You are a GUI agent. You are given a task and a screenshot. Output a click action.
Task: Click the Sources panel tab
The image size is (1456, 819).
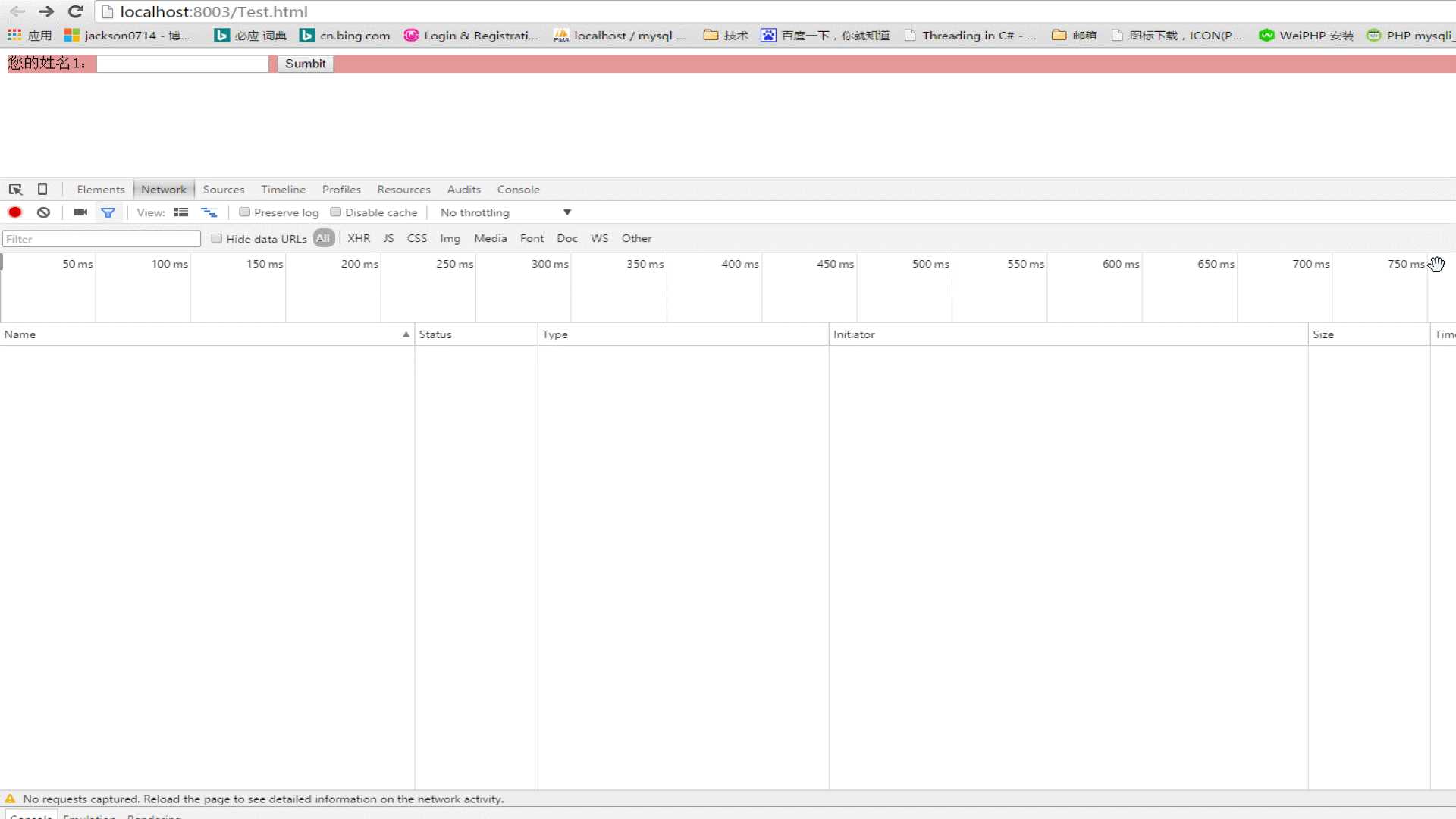click(223, 189)
